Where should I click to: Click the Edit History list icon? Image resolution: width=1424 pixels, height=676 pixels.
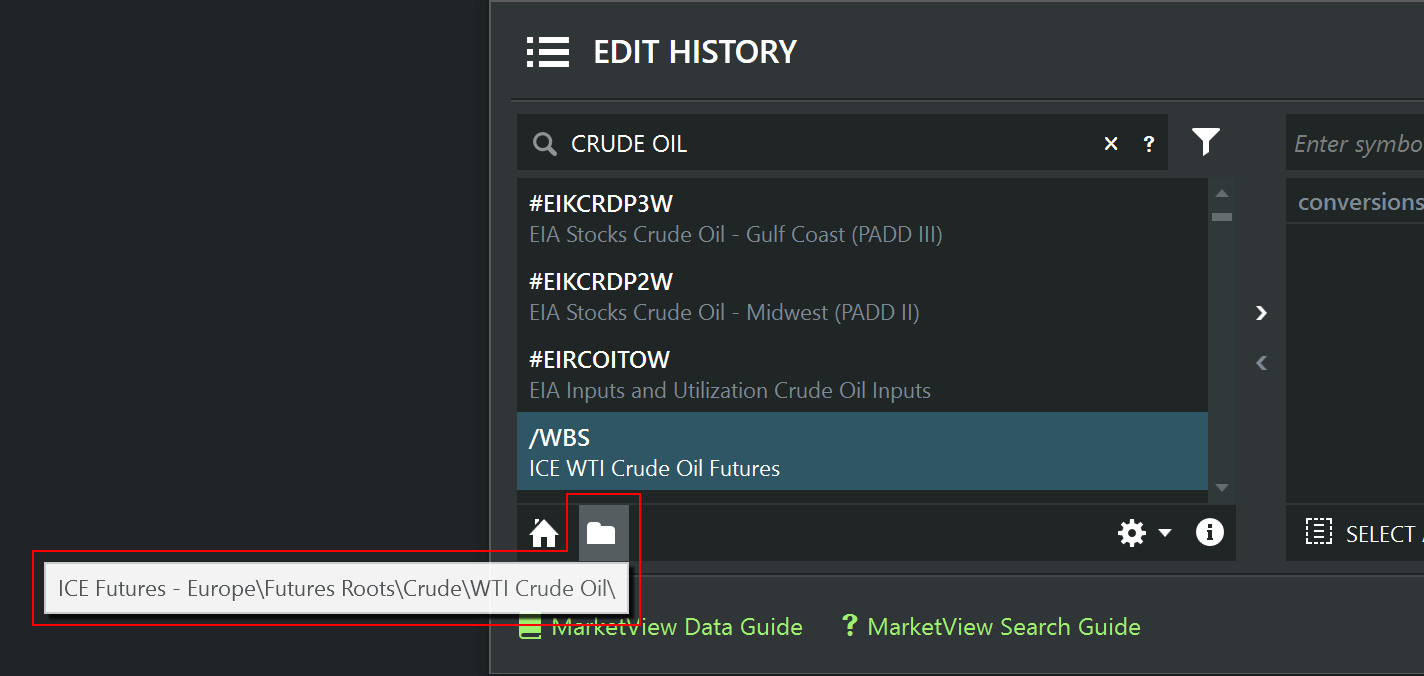548,52
